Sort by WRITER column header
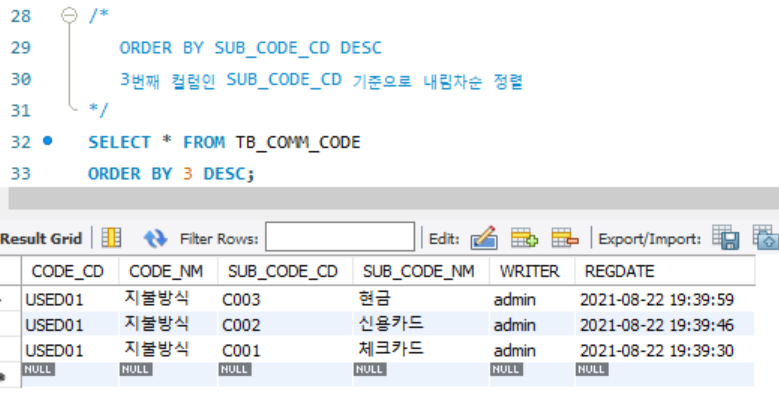The width and height of the screenshot is (779, 398). (x=532, y=271)
